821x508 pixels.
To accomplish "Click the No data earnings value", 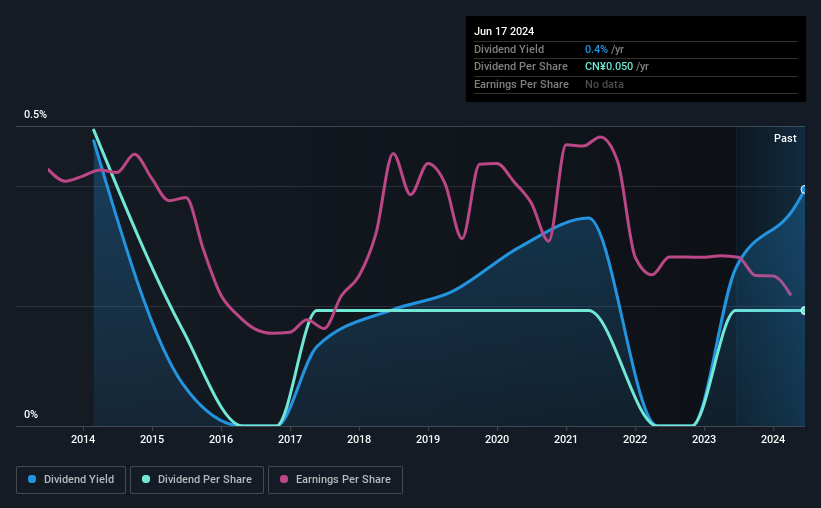I will point(604,84).
